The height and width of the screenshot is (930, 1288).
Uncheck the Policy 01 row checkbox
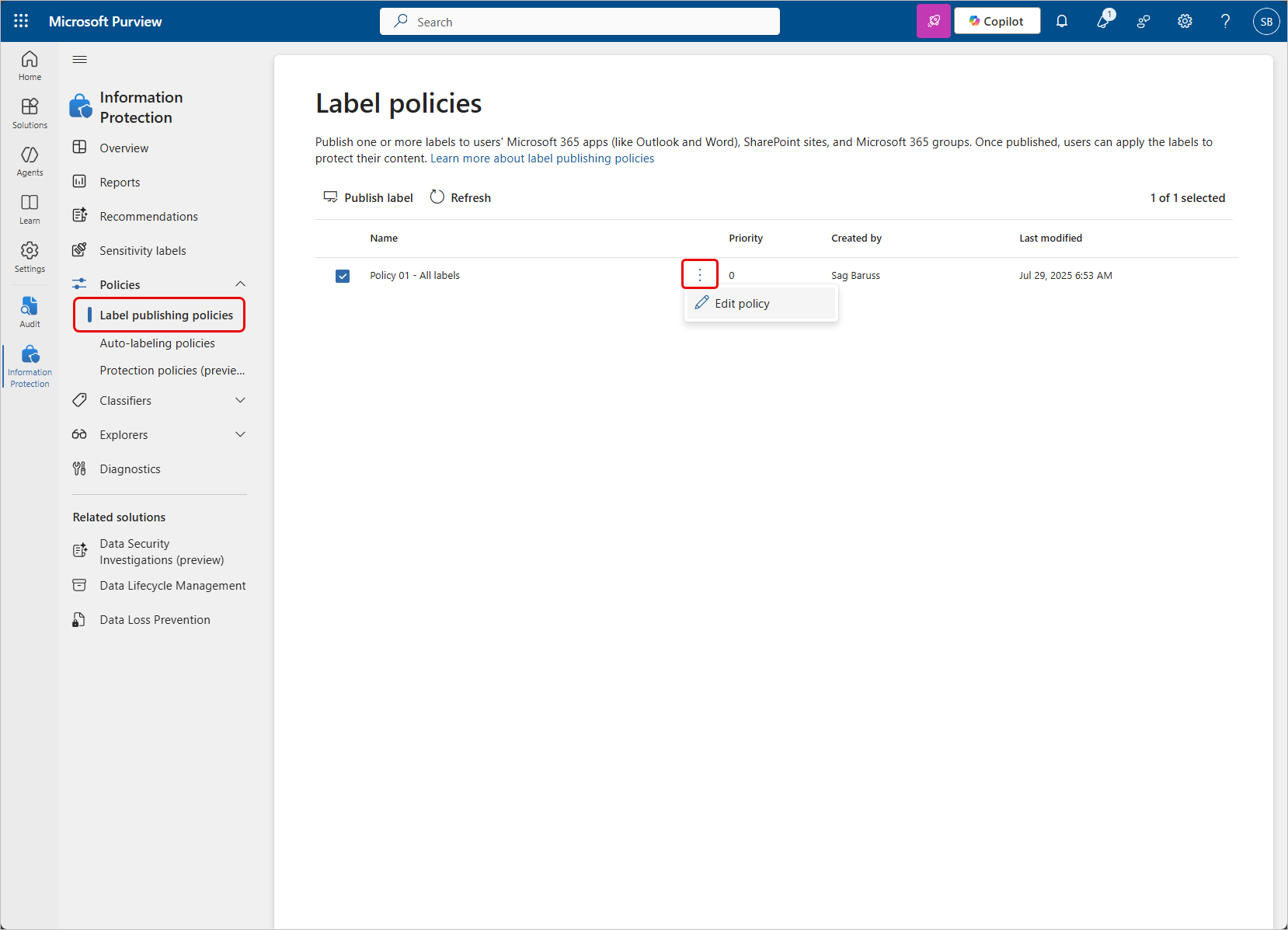point(343,276)
